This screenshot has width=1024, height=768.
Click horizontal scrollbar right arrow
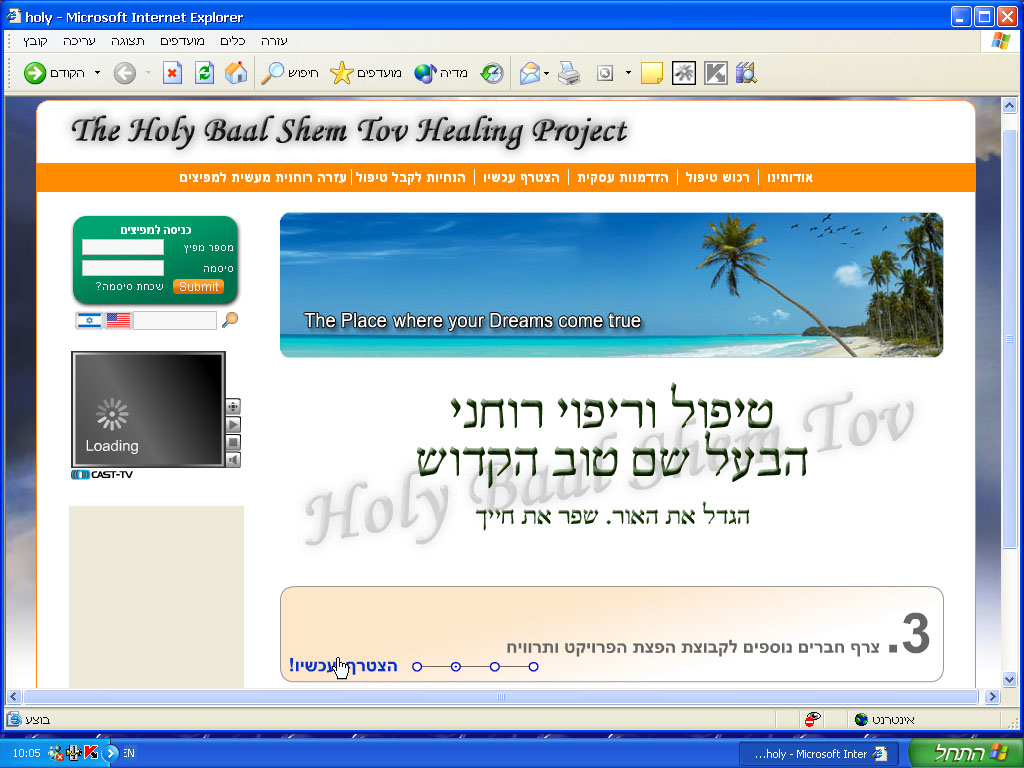tap(993, 697)
